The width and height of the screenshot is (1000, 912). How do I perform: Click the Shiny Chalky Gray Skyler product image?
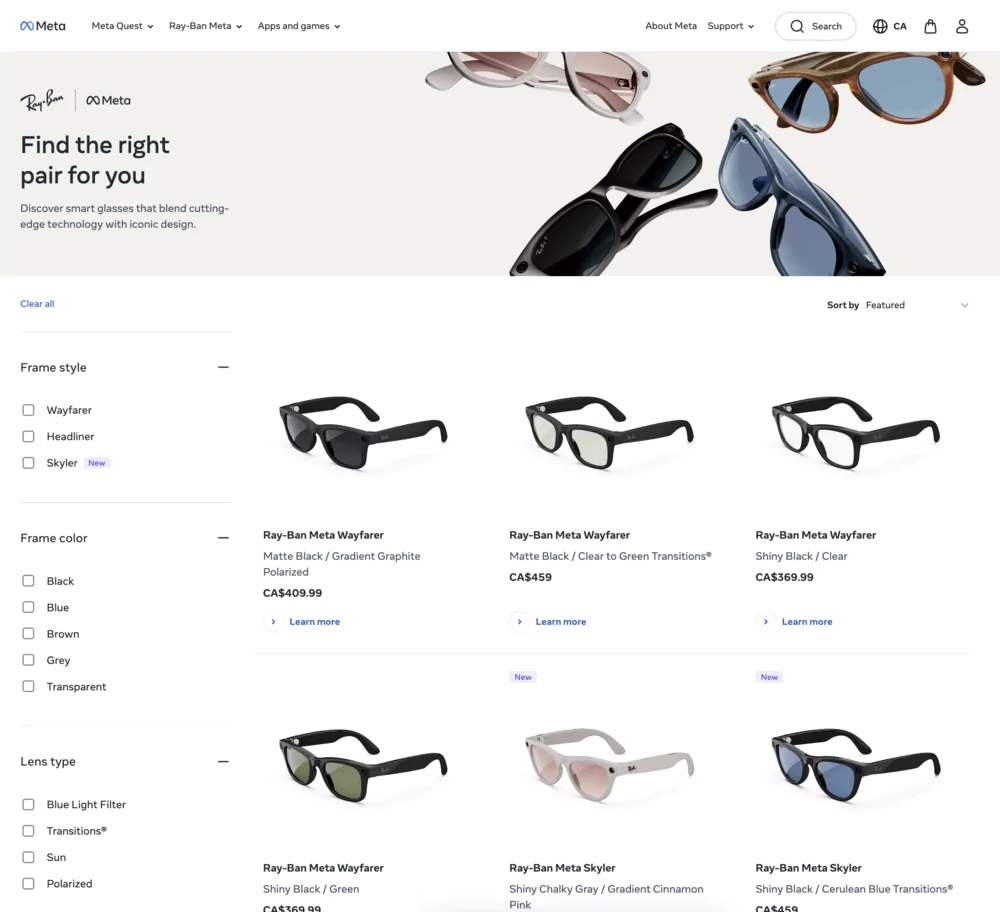[608, 765]
